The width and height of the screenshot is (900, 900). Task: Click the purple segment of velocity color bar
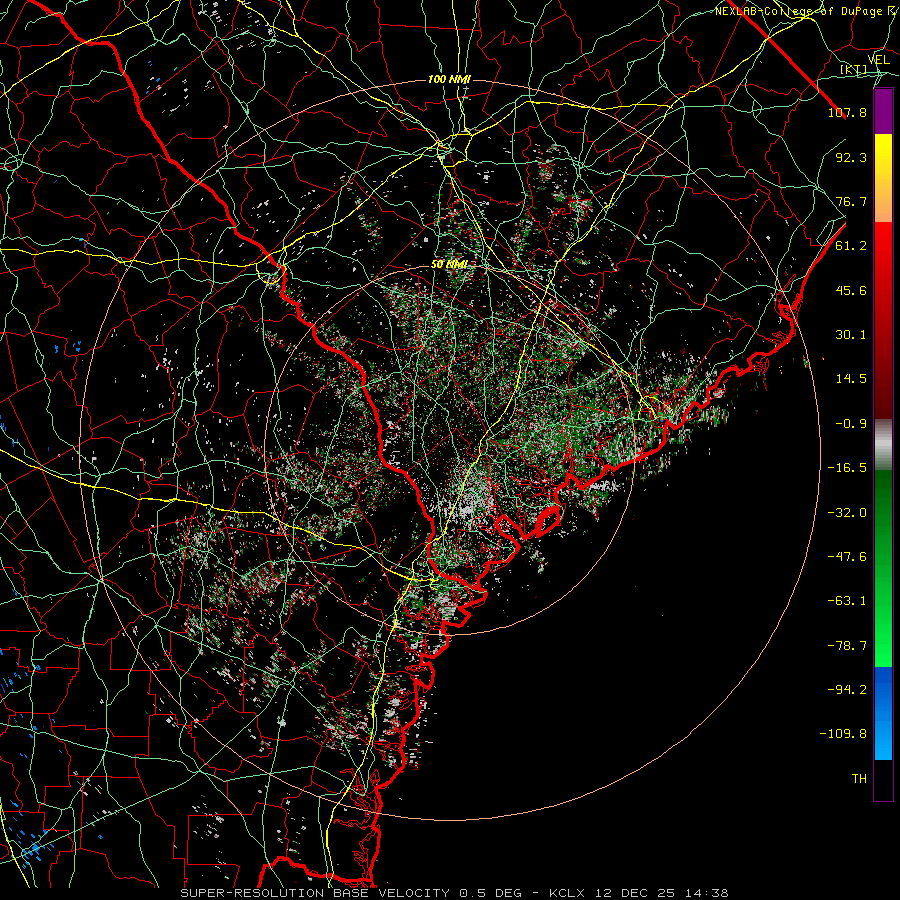point(883,112)
